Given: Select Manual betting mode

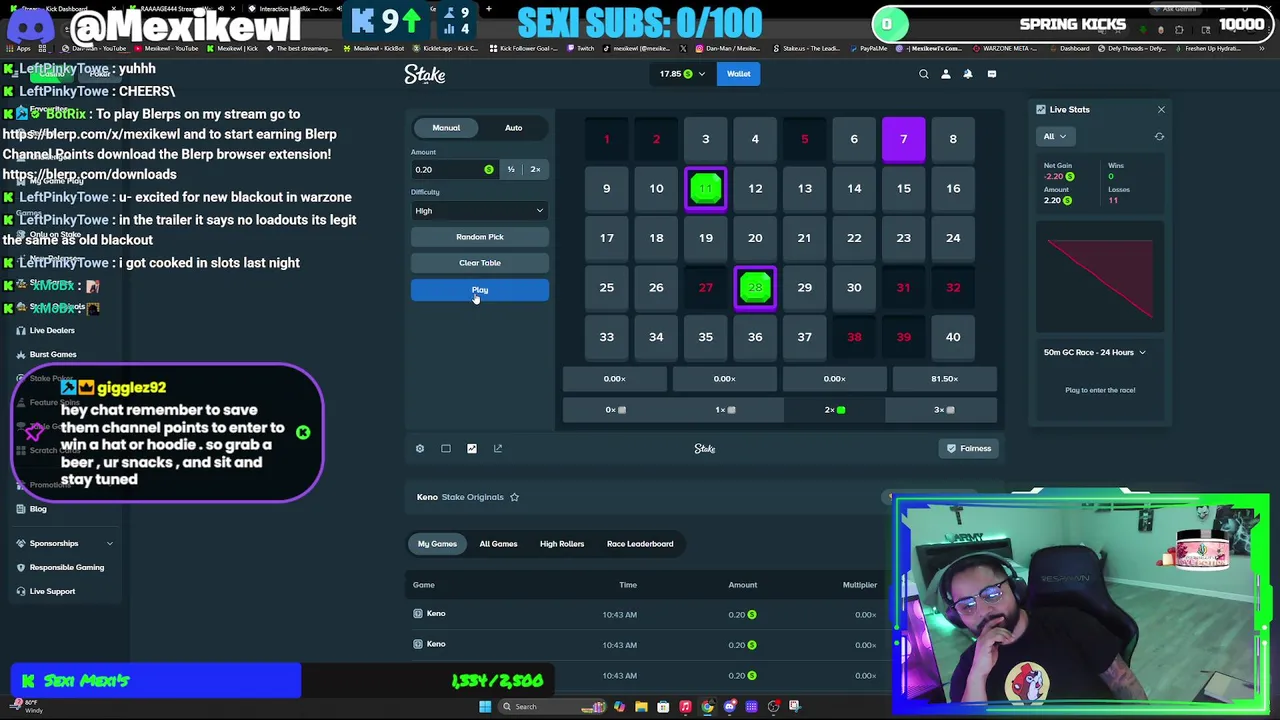Looking at the screenshot, I should [446, 128].
